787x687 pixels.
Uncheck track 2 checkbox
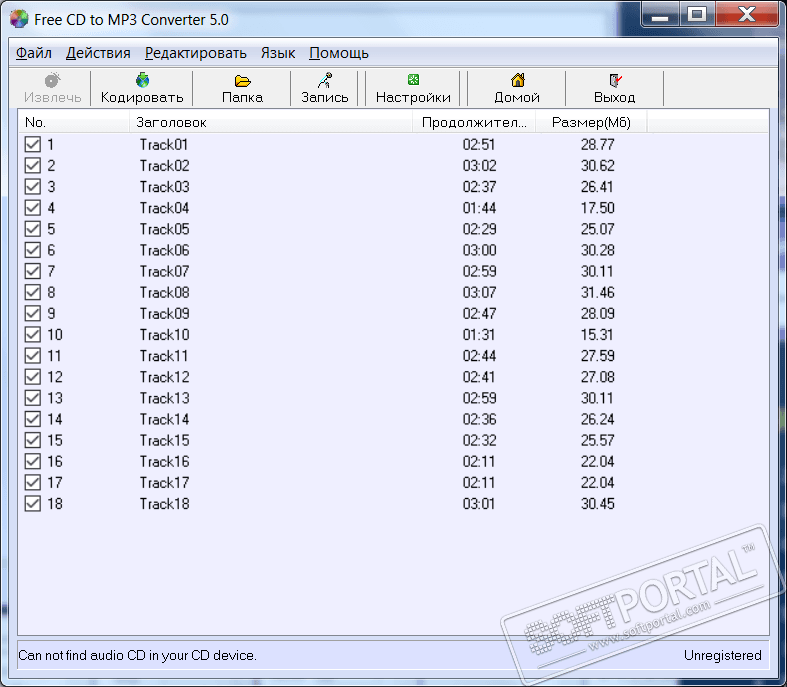33,165
